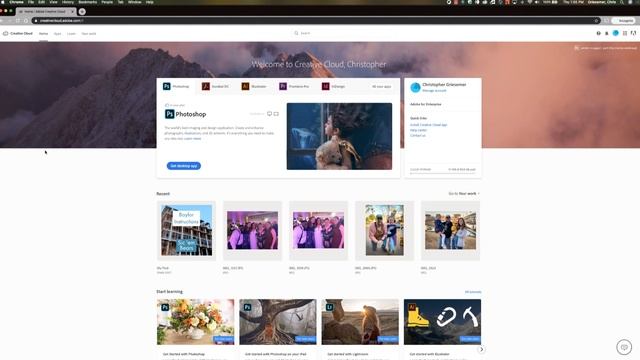The height and width of the screenshot is (360, 640).
Task: Open the Baylor Instructions recent file
Action: click(x=187, y=231)
